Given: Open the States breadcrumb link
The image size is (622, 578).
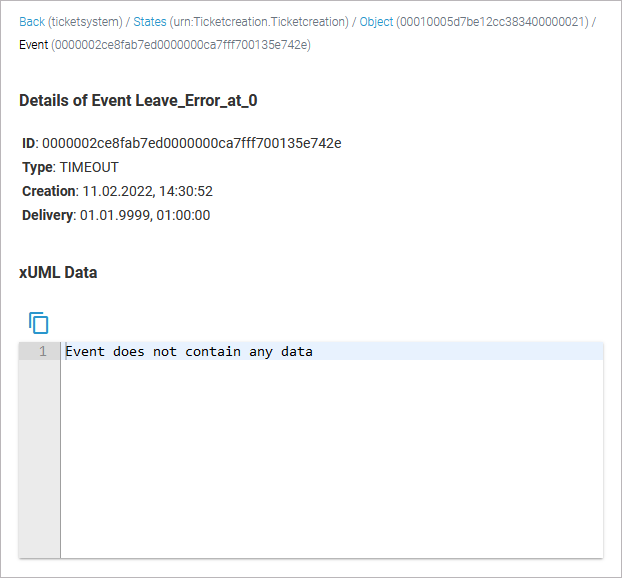Looking at the screenshot, I should click(x=150, y=21).
